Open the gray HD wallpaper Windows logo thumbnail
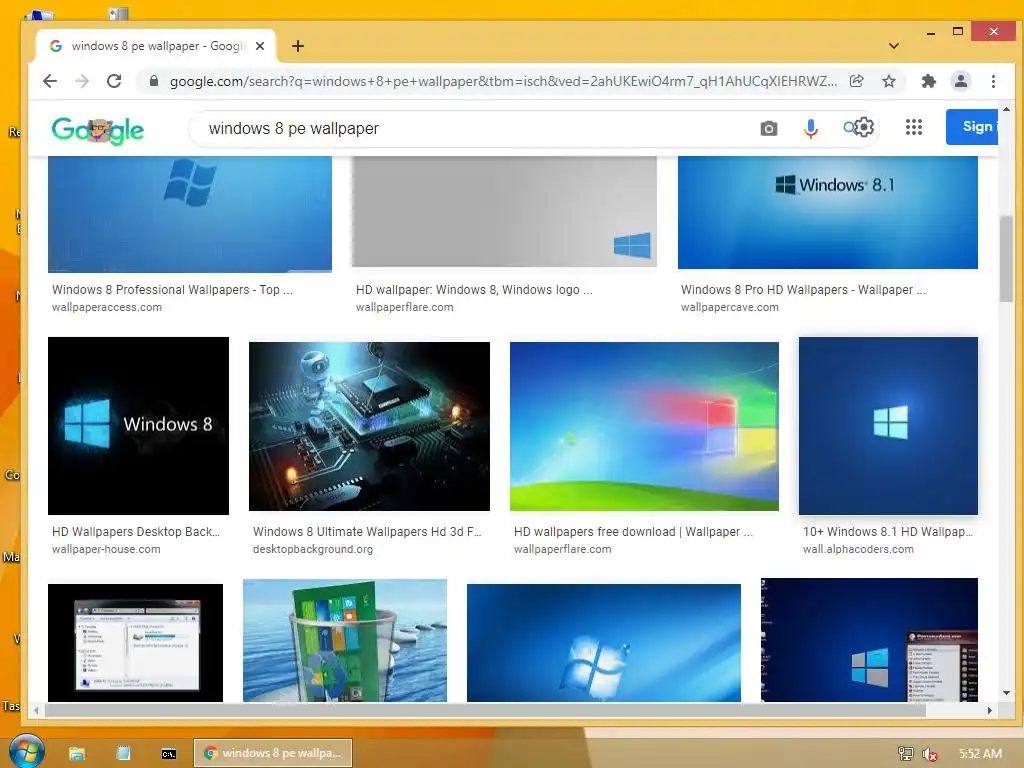The image size is (1024, 768). point(504,212)
